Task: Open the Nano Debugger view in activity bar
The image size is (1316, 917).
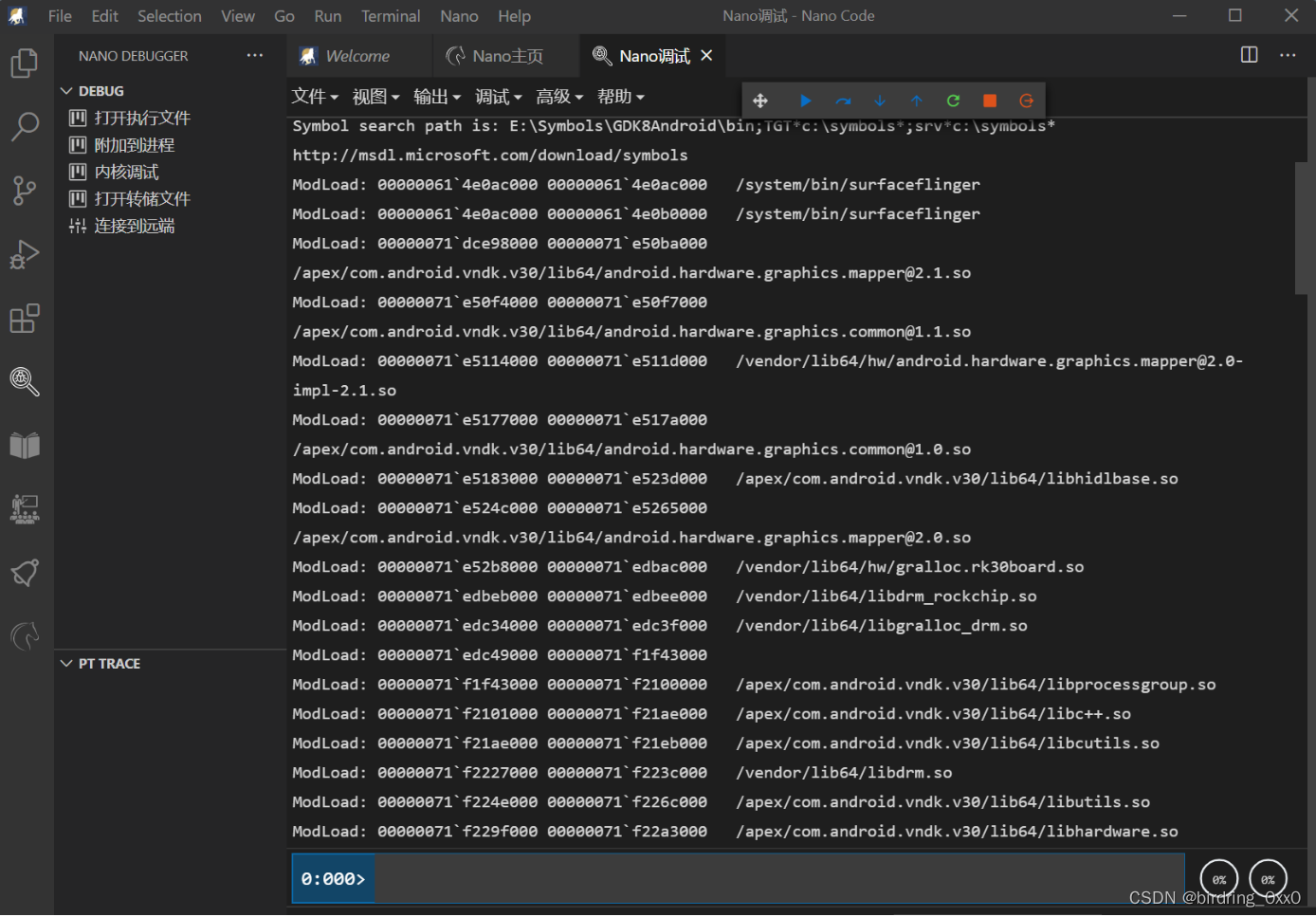Action: tap(24, 382)
